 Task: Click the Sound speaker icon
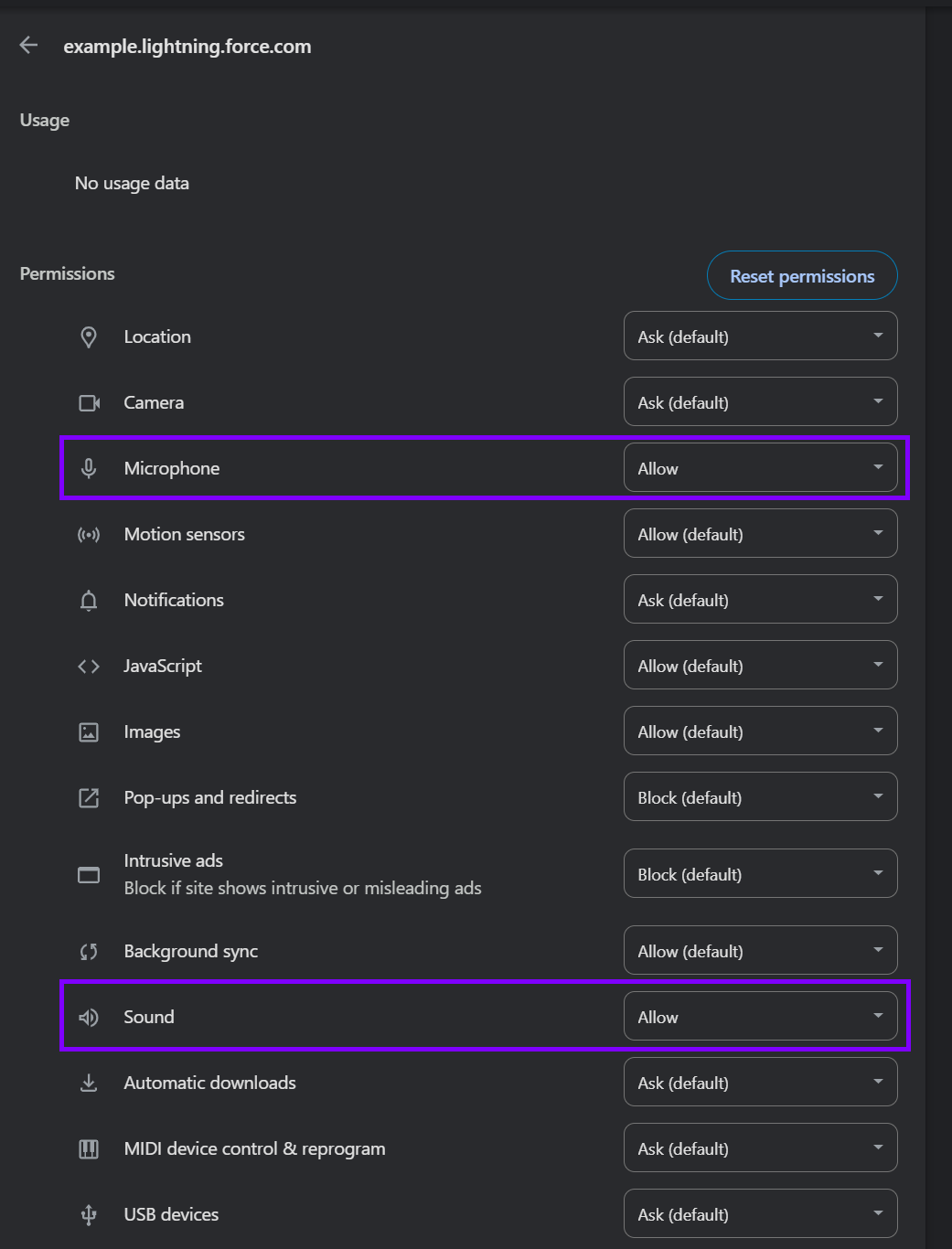pos(89,1018)
